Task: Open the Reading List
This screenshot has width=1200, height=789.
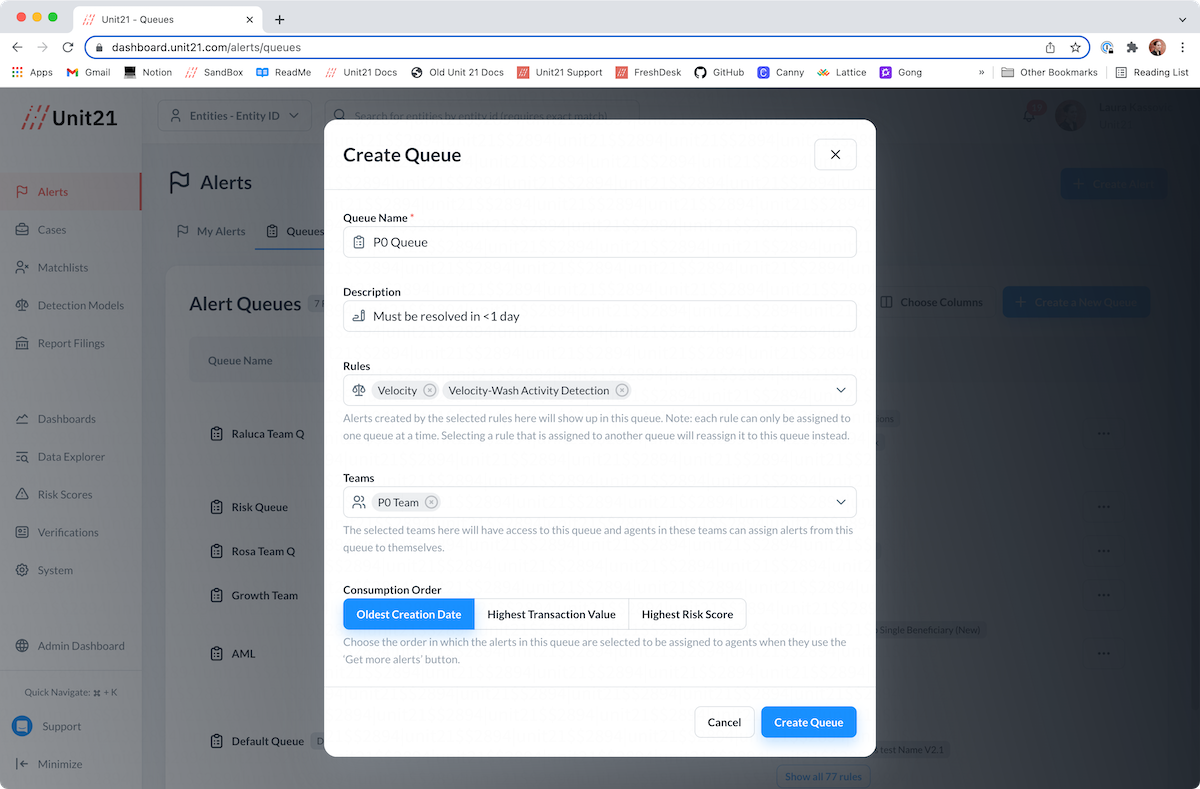Action: [1152, 72]
